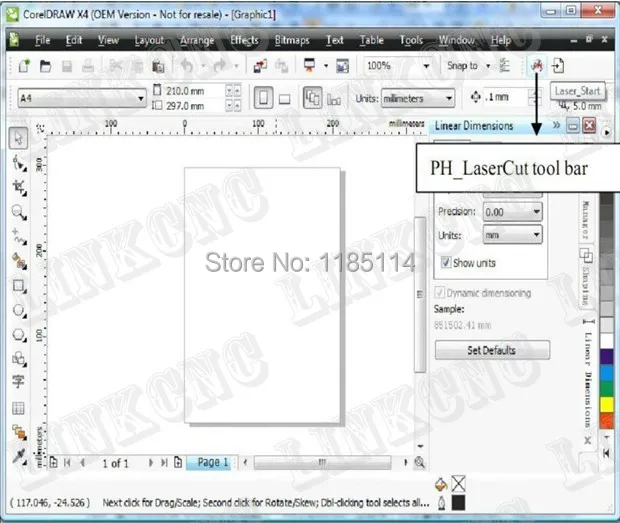Select the Interactive Blend tool
Viewport: 620px width, 523px height.
click(19, 432)
